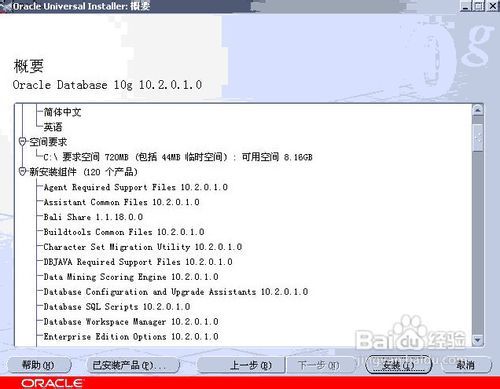Click the vertical scrollbar thumb
Screen dimensions: 500x389
(x=478, y=137)
